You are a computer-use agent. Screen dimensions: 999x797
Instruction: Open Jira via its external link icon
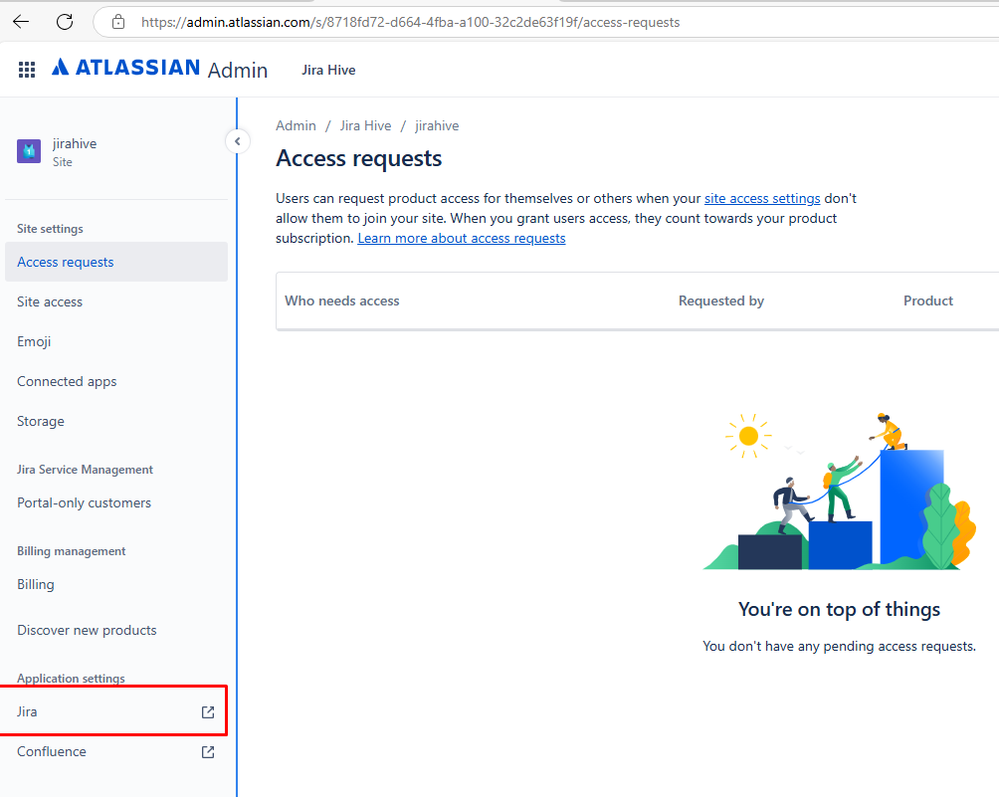[x=207, y=712]
